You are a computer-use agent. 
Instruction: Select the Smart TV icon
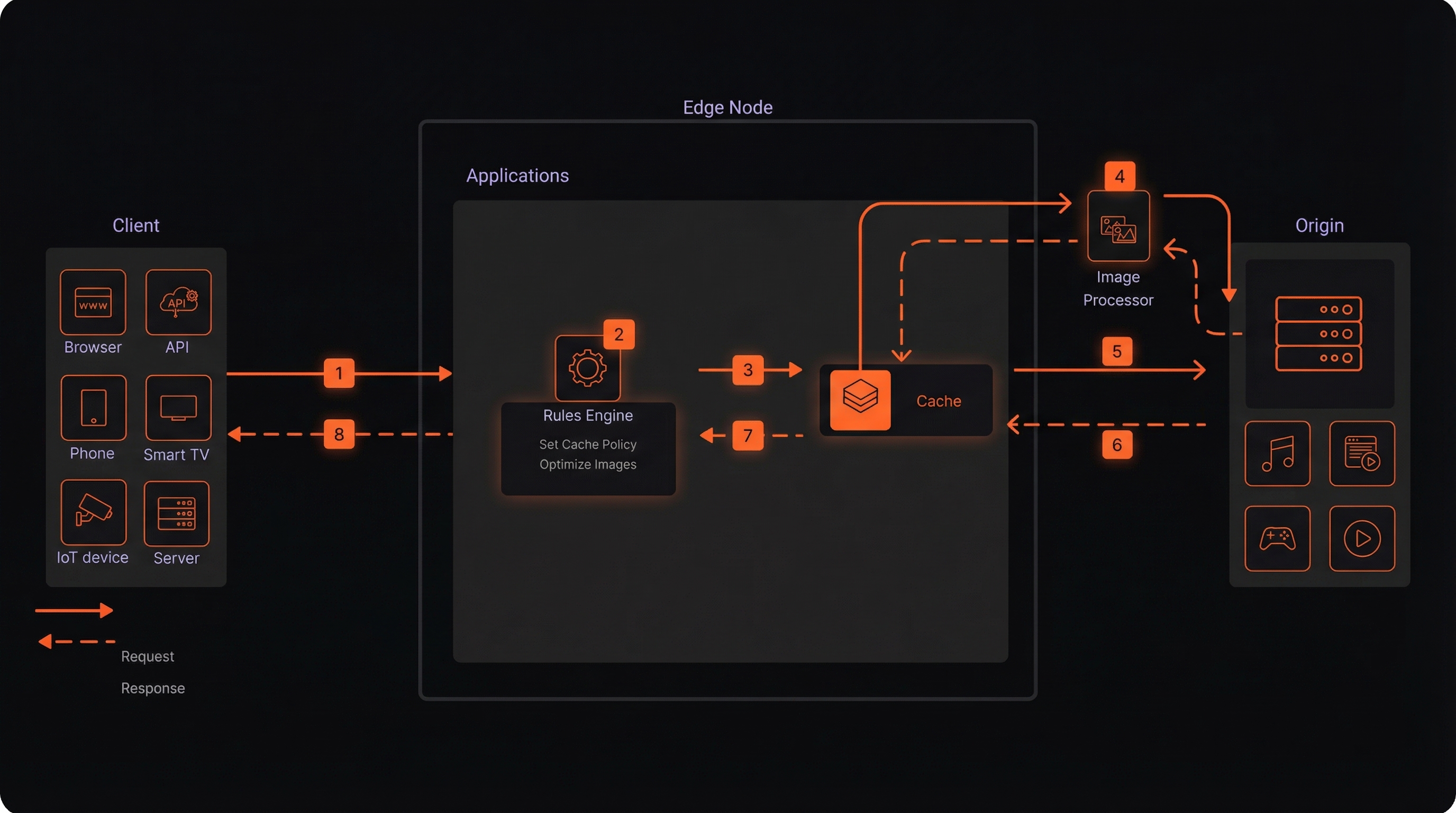click(x=178, y=408)
